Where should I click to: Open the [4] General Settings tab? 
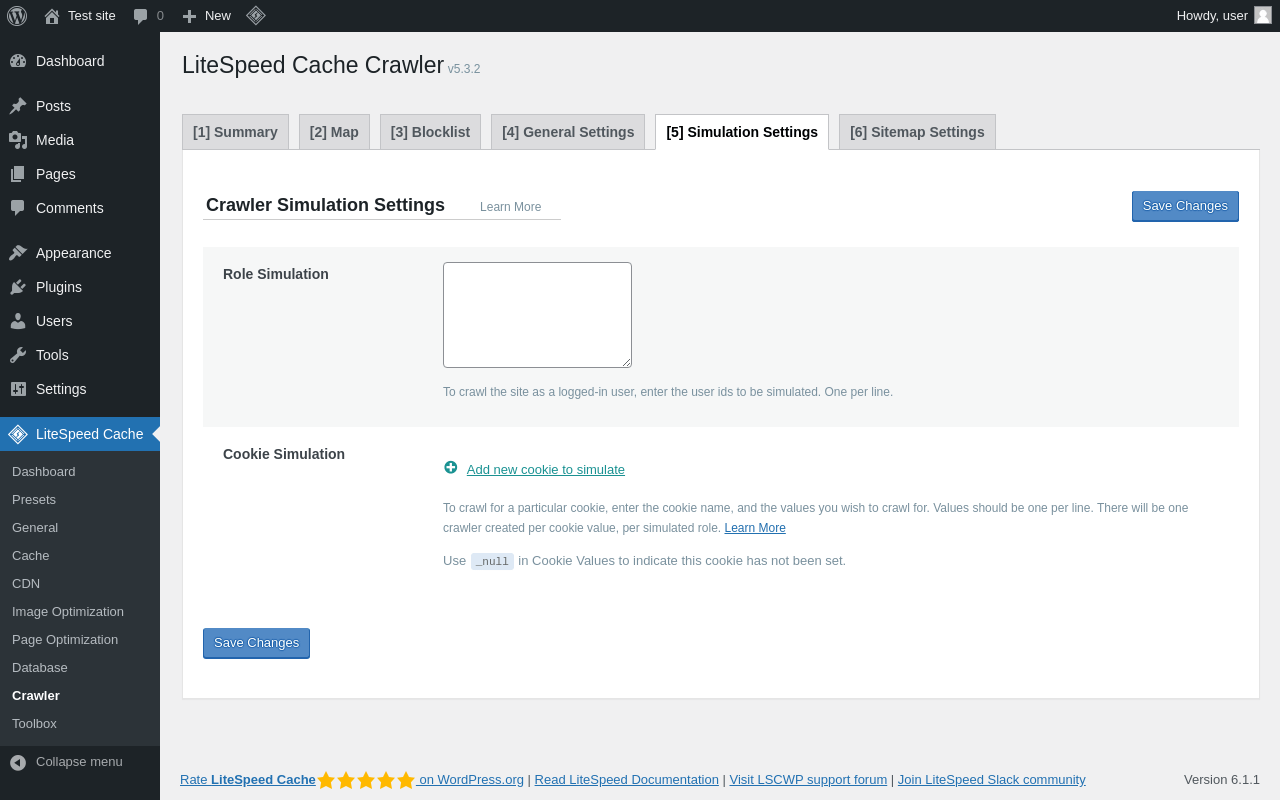(568, 132)
